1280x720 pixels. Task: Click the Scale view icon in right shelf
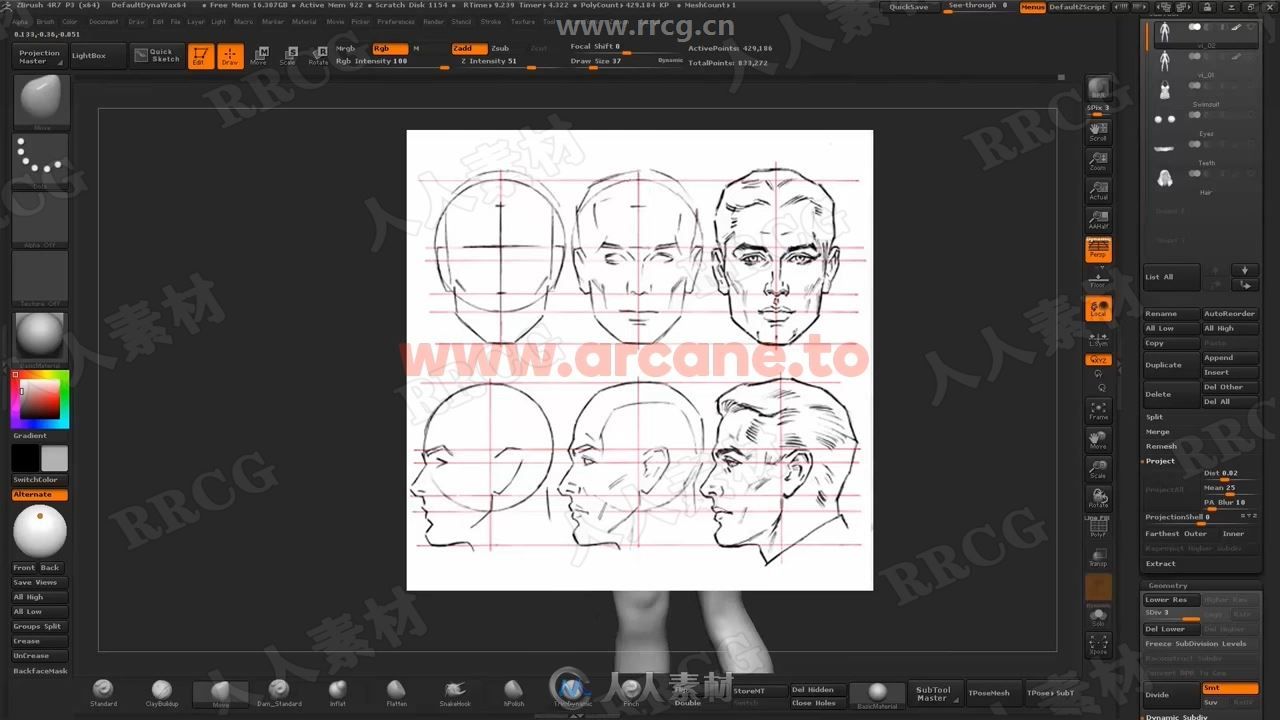point(1098,469)
